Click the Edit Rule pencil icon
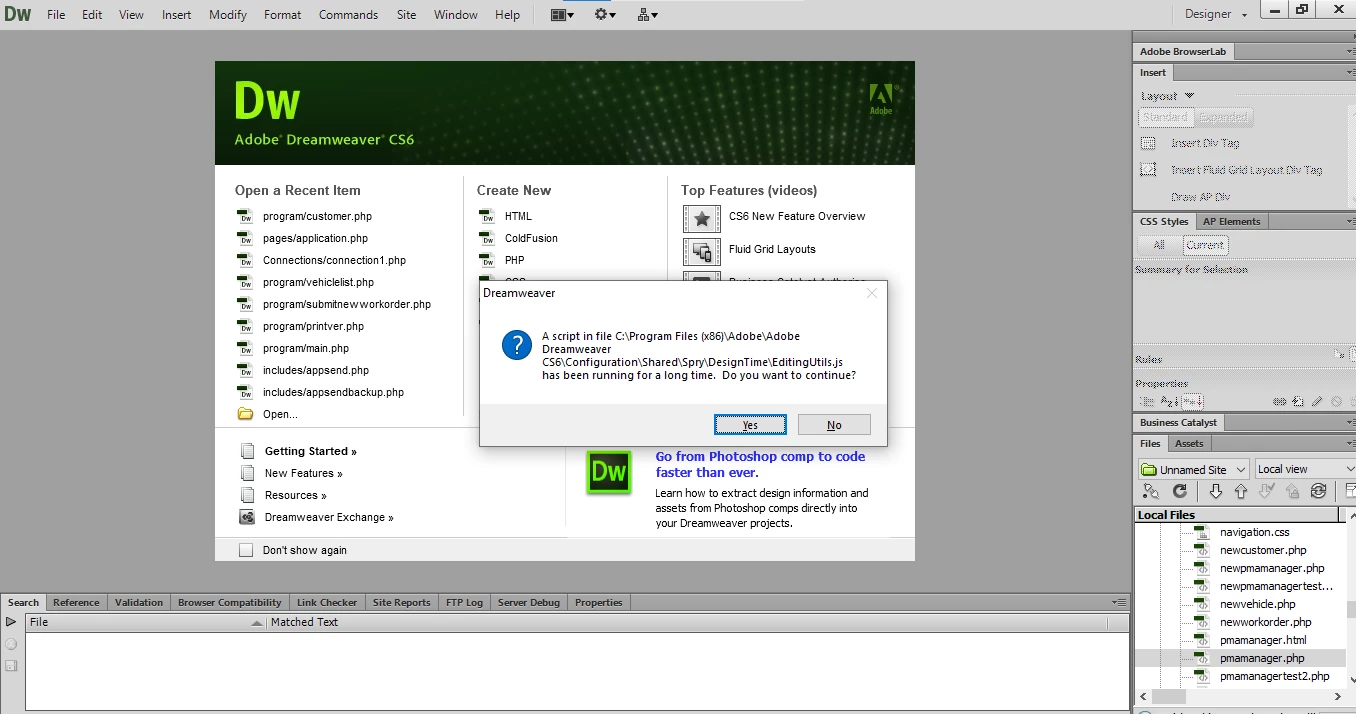This screenshot has height=714, width=1356. tap(1317, 401)
